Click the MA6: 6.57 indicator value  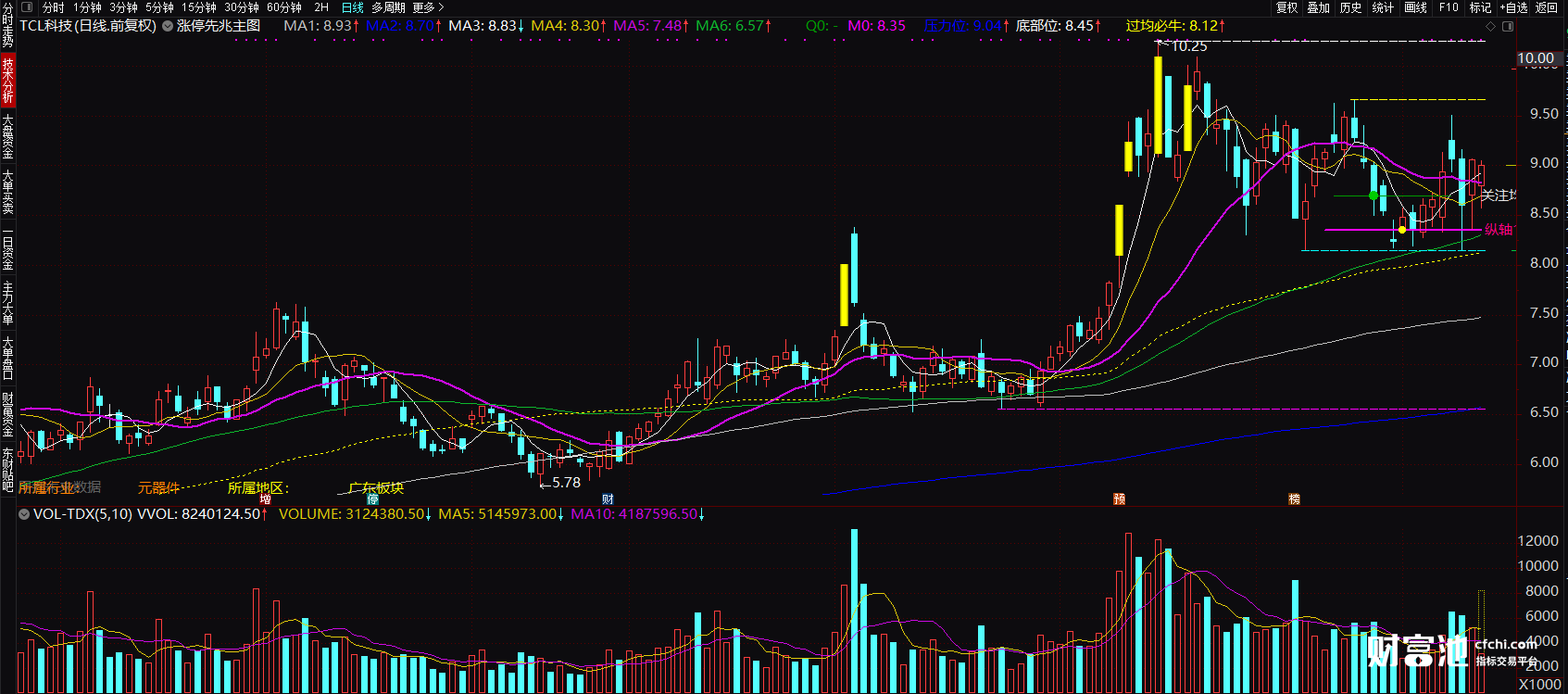click(734, 26)
